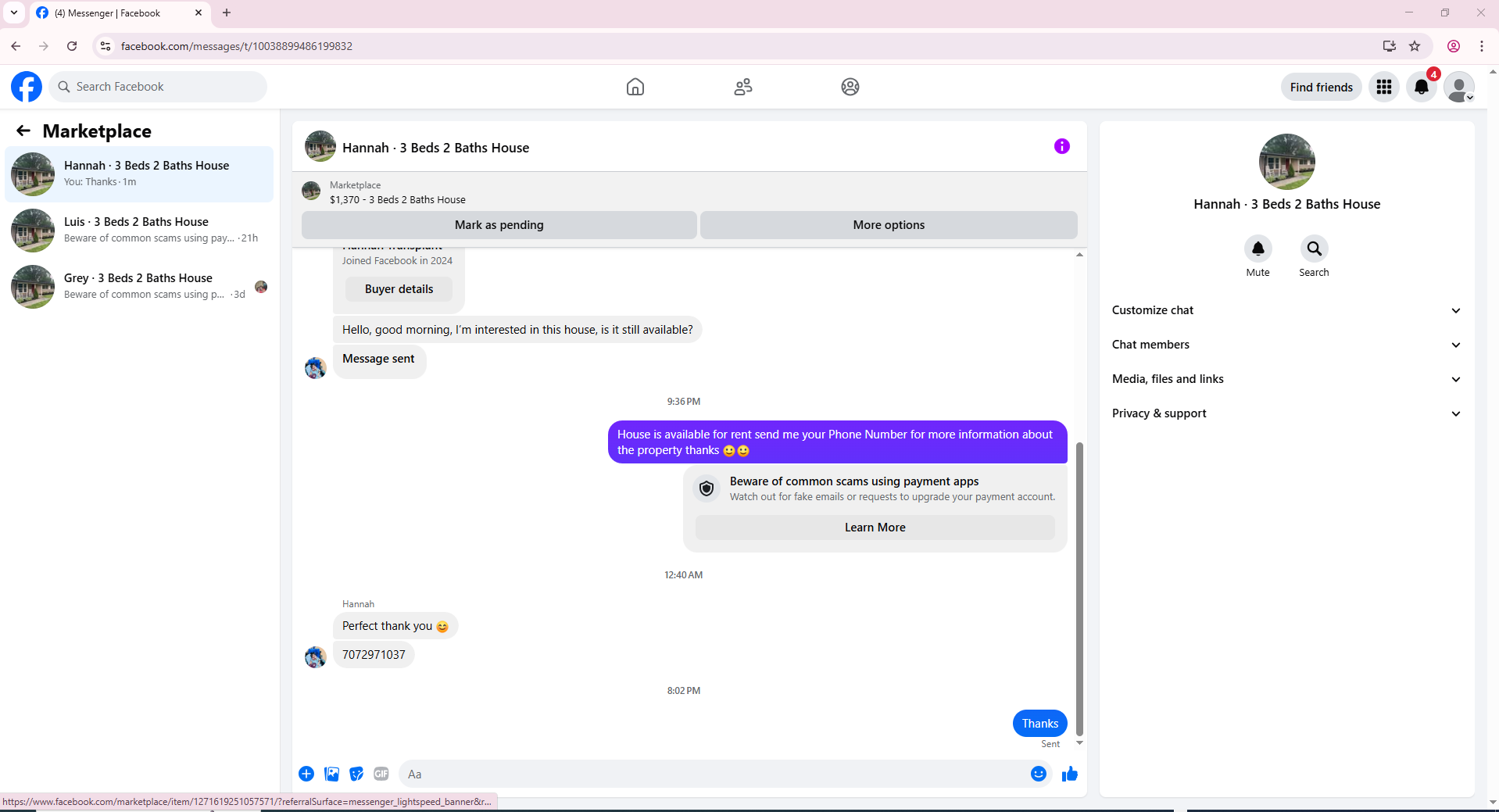Open conversation information purple icon

tap(1061, 146)
